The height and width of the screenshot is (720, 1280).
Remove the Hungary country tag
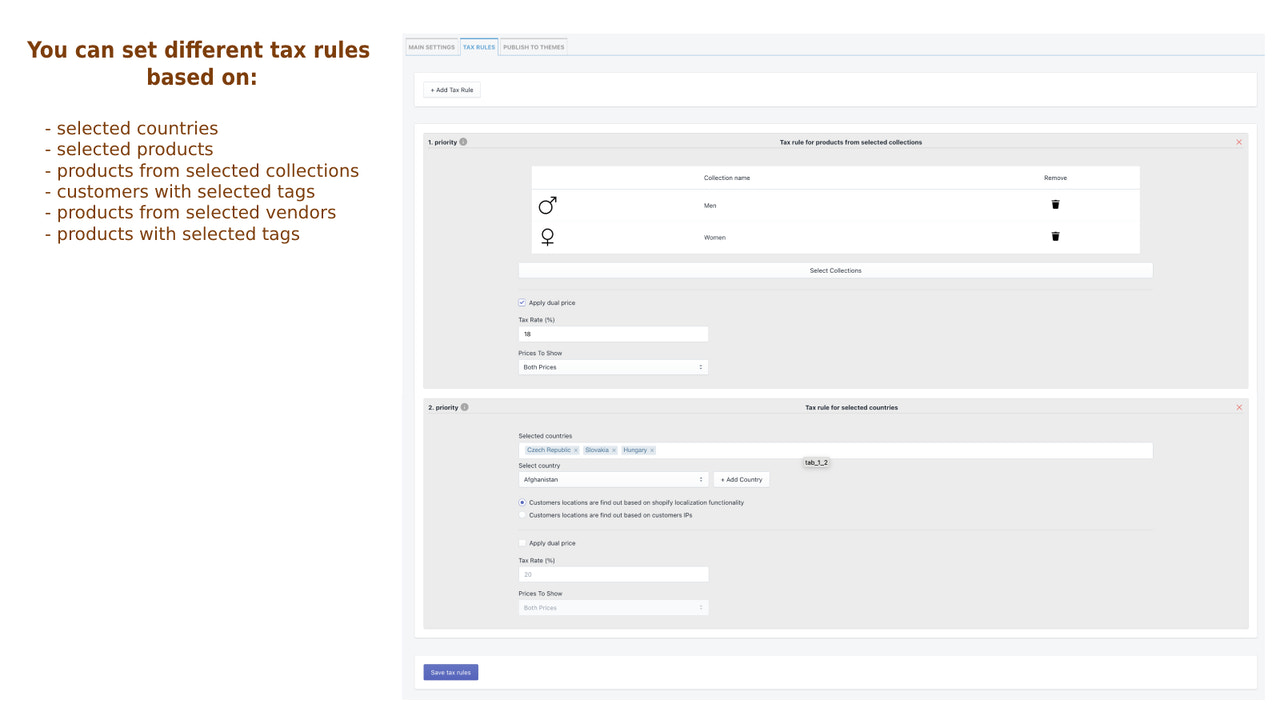point(651,450)
